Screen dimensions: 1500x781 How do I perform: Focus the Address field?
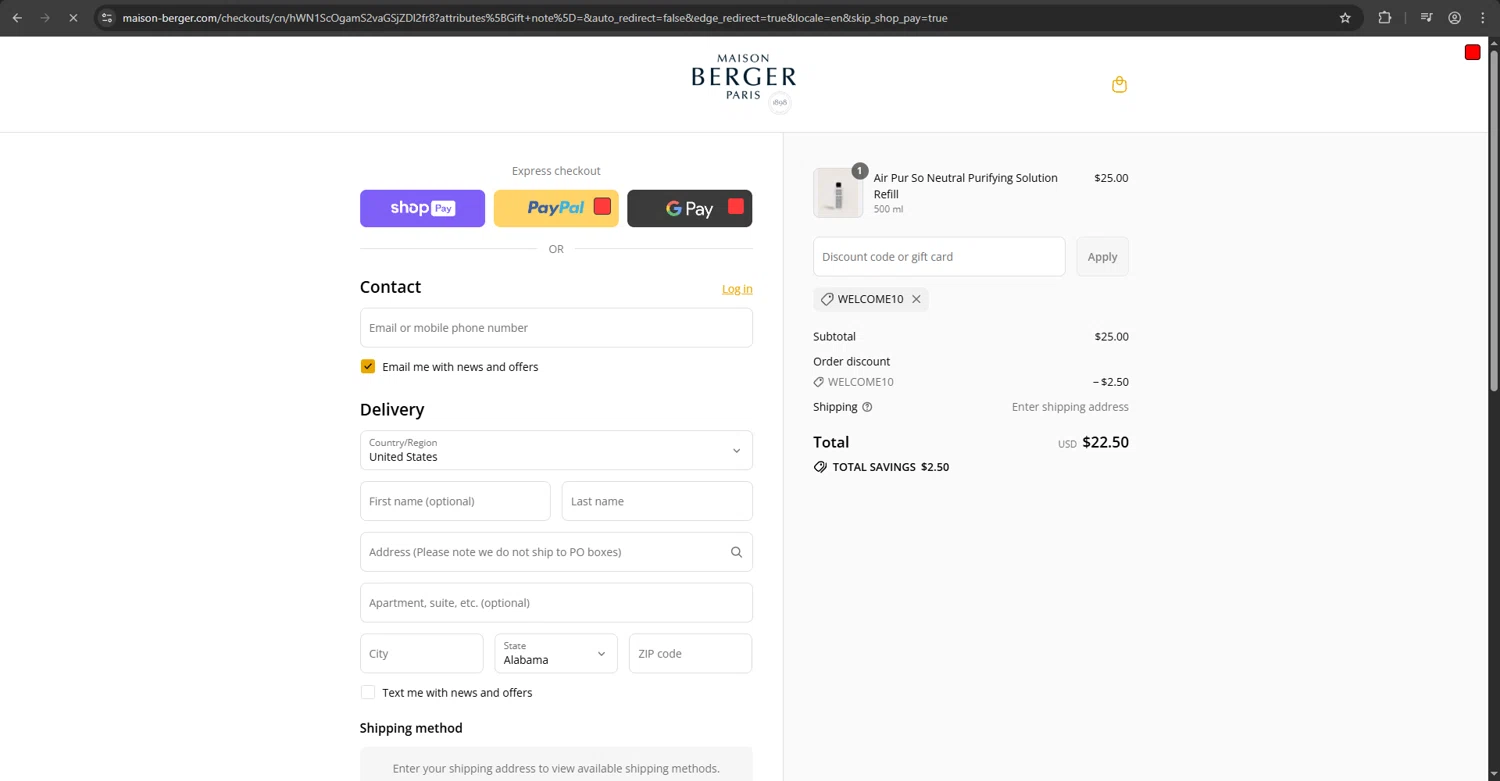[x=556, y=552]
